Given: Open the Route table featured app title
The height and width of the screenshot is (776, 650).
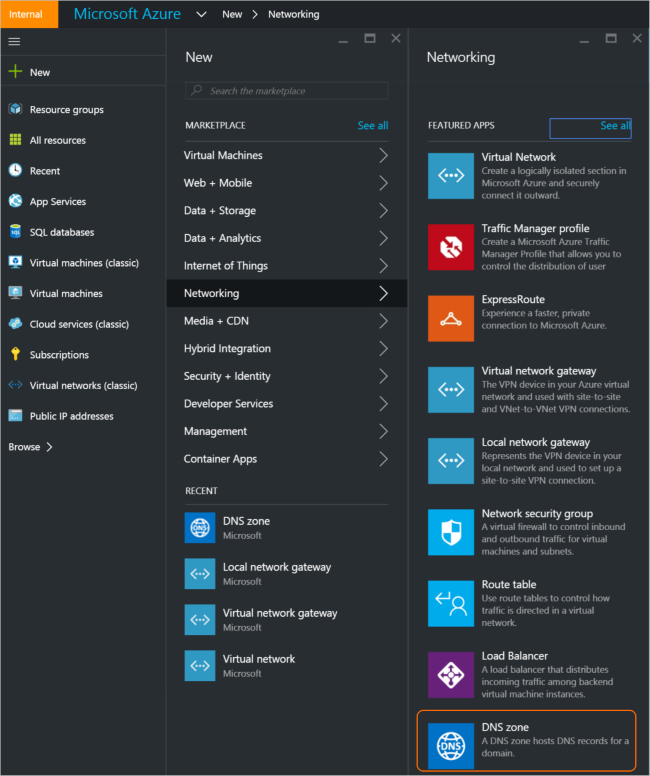Looking at the screenshot, I should (509, 585).
